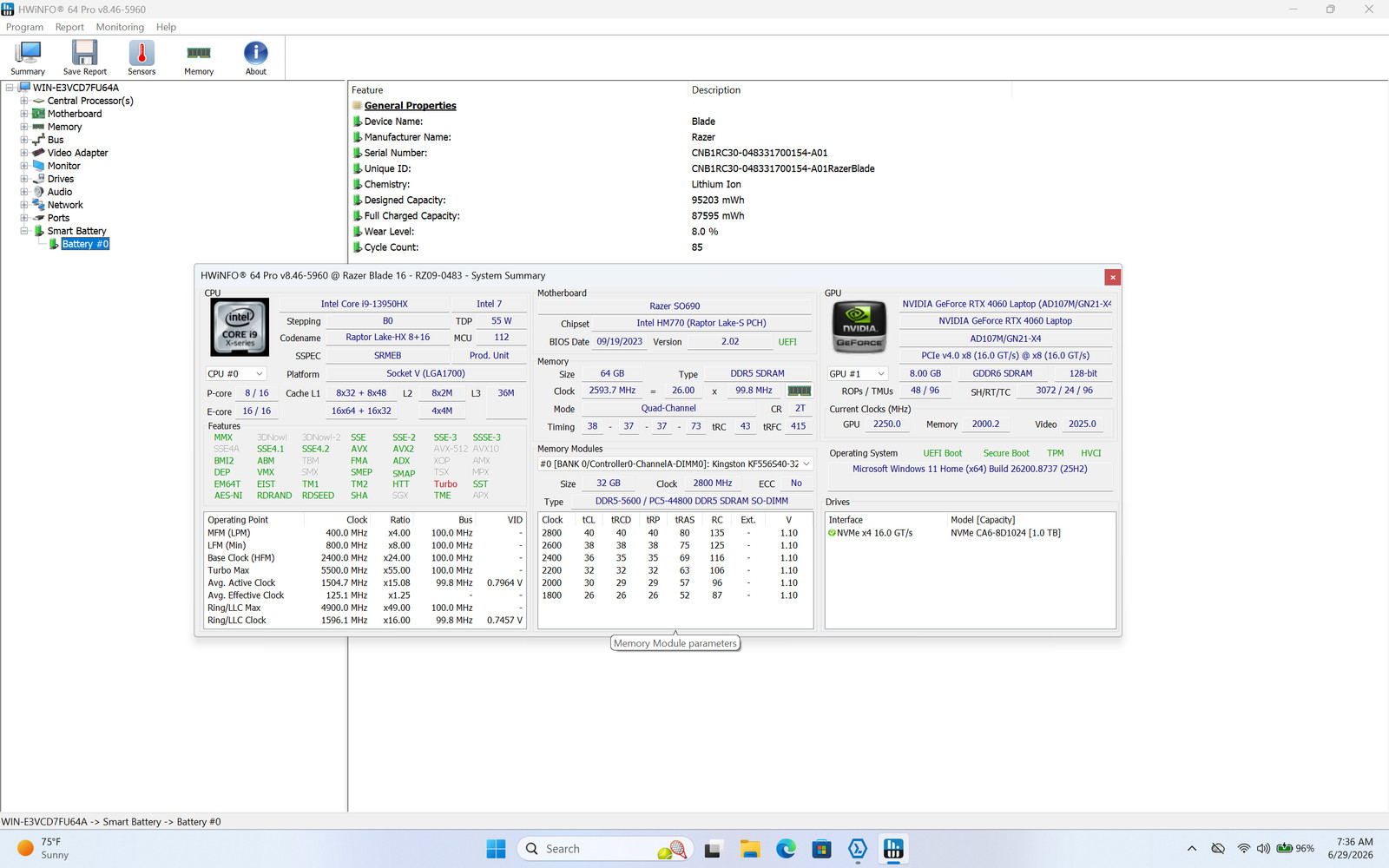Click the Prod. Unit field

click(x=489, y=356)
